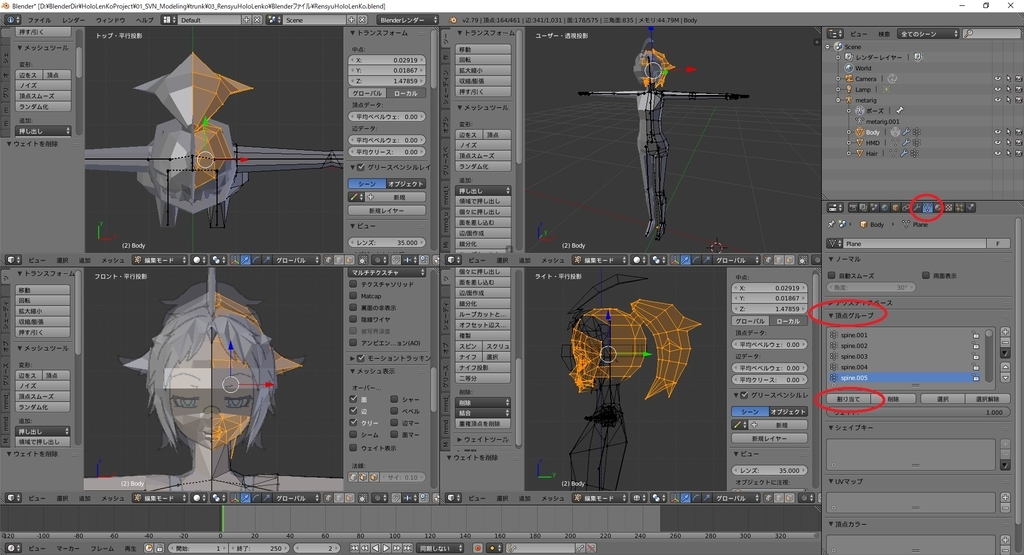
Task: Click the 削除 button beside 割り当て
Action: click(893, 399)
